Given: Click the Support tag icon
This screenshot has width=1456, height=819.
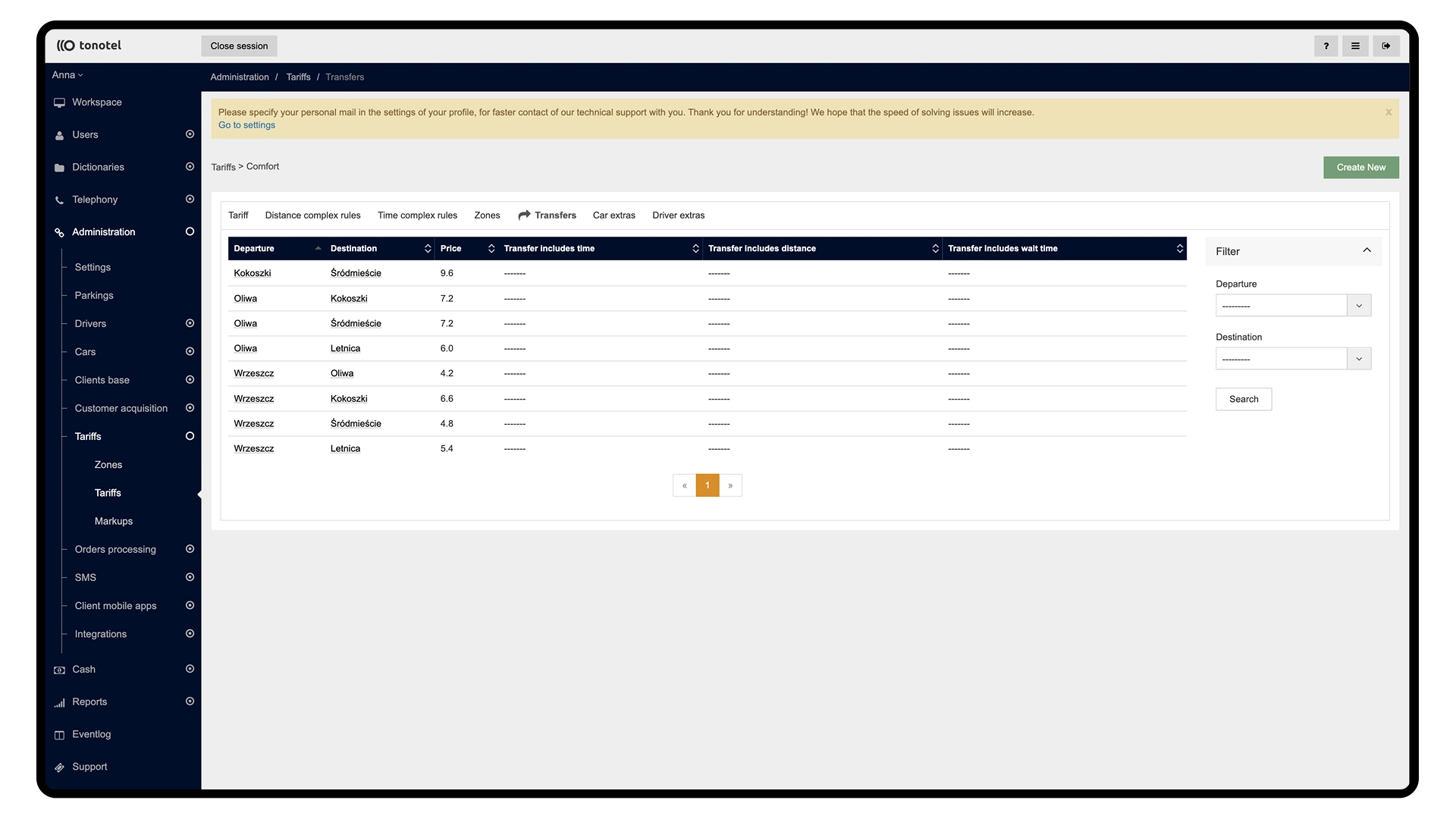Looking at the screenshot, I should coord(59,767).
